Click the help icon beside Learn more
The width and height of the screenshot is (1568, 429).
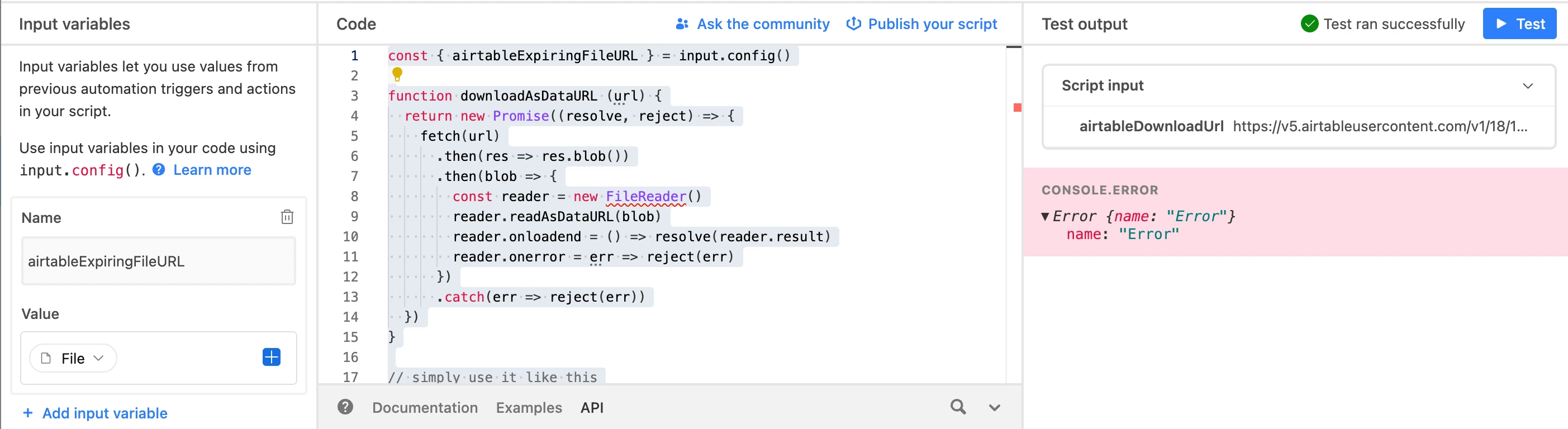tap(158, 170)
